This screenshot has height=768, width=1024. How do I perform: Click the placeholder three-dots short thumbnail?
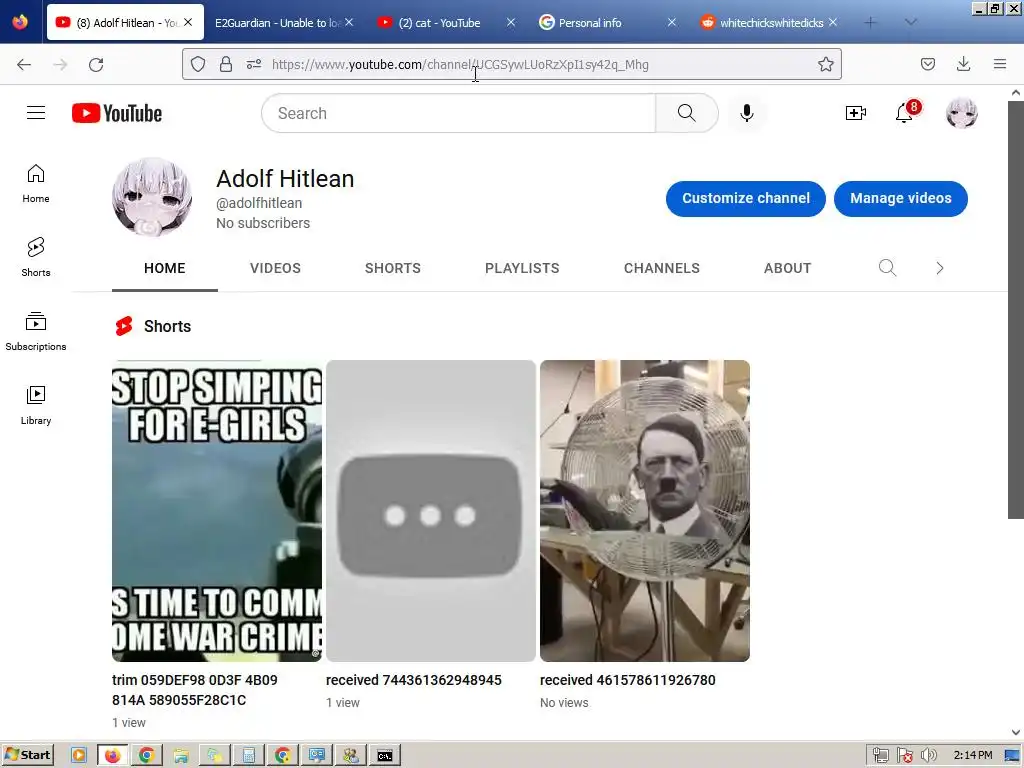coord(430,511)
